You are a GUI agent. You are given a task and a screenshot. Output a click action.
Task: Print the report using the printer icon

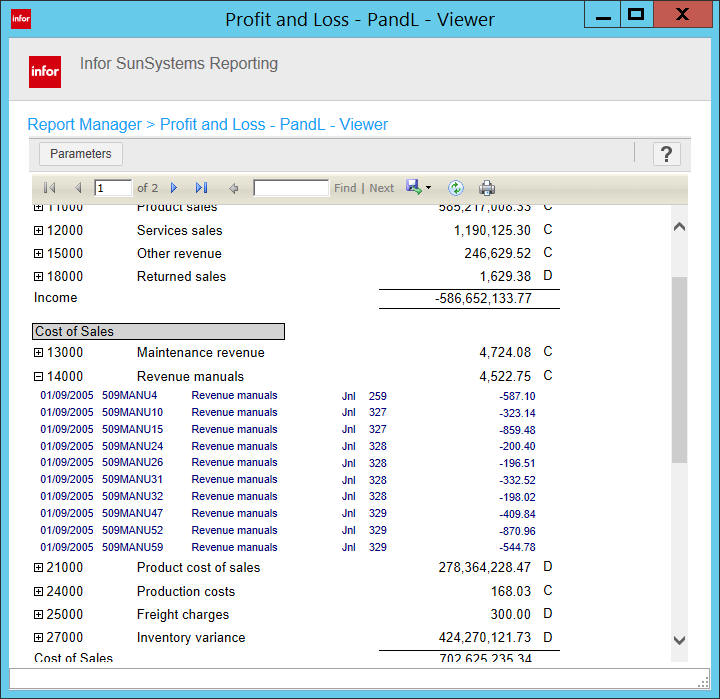click(x=487, y=188)
